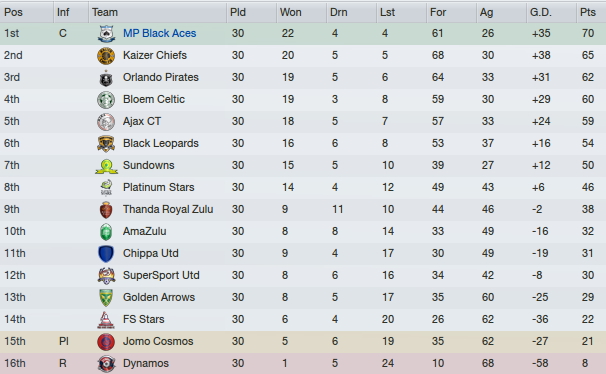
Task: Select the Thanda Royal Zulu team name
Action: (168, 209)
